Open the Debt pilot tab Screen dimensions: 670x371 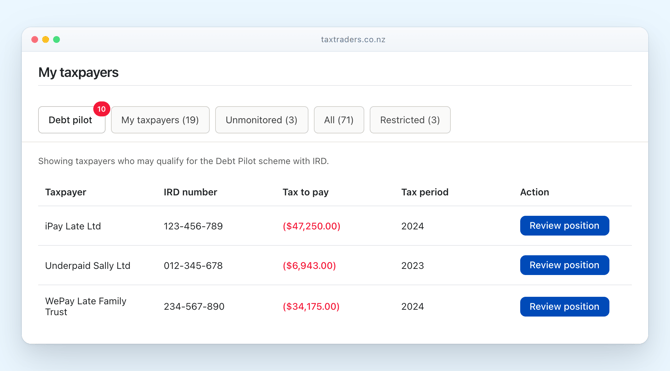click(x=71, y=120)
